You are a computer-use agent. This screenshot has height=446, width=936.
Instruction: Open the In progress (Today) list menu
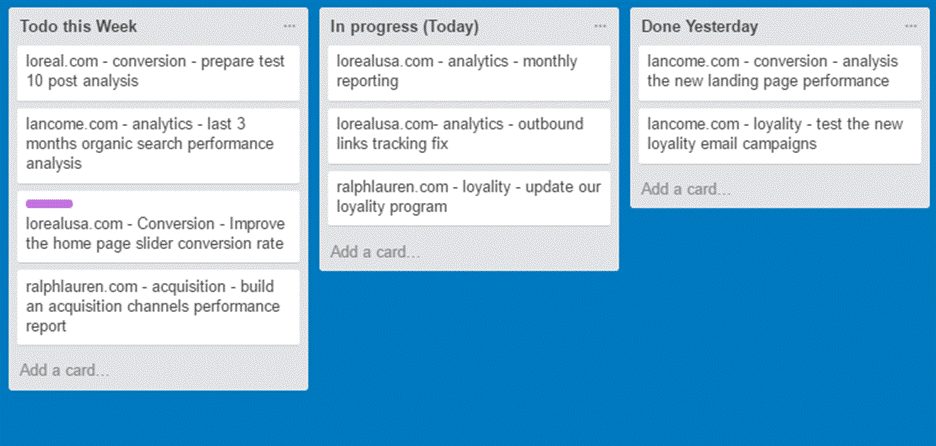(x=600, y=26)
